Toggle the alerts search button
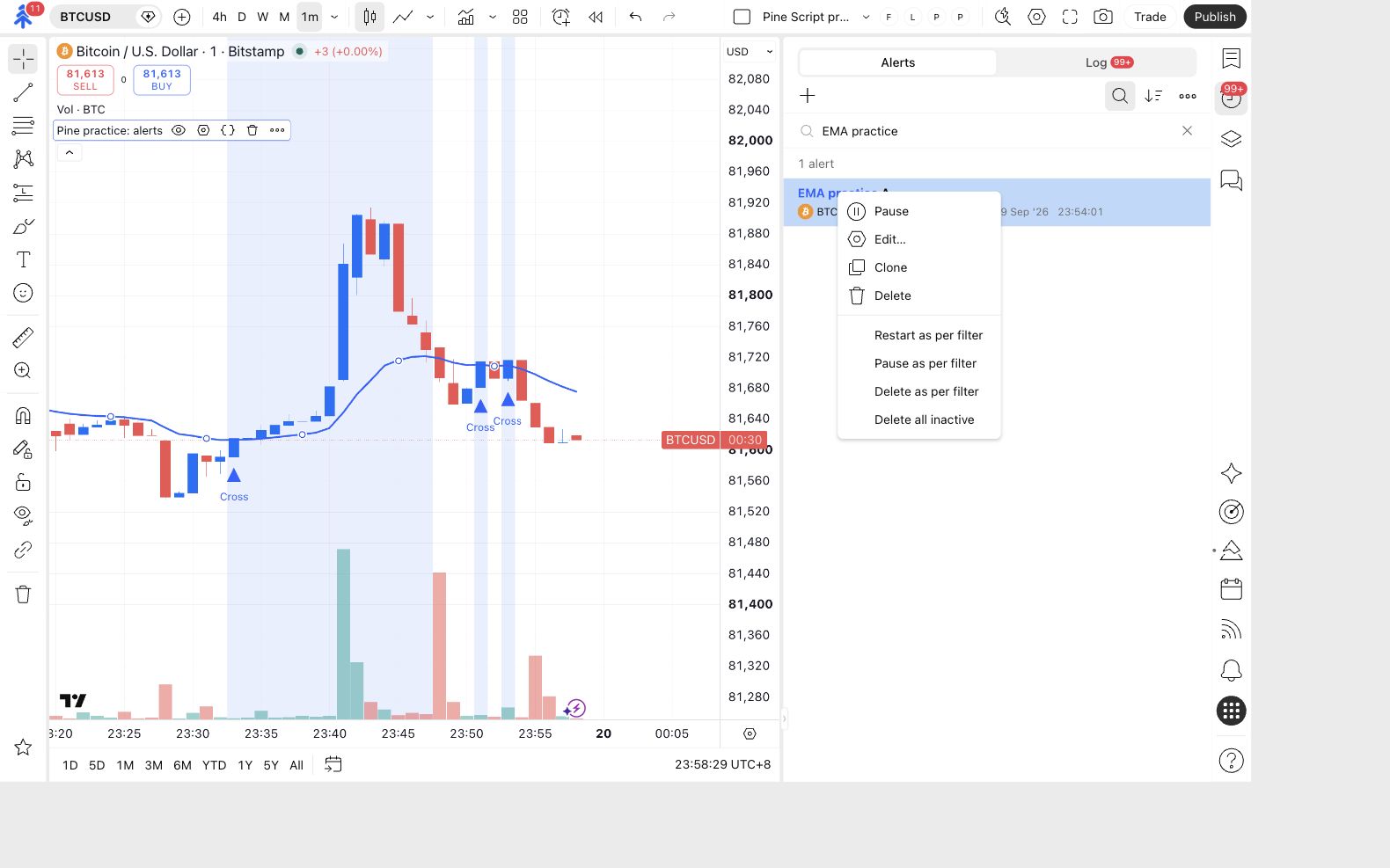The height and width of the screenshot is (868, 1390). tap(1120, 96)
